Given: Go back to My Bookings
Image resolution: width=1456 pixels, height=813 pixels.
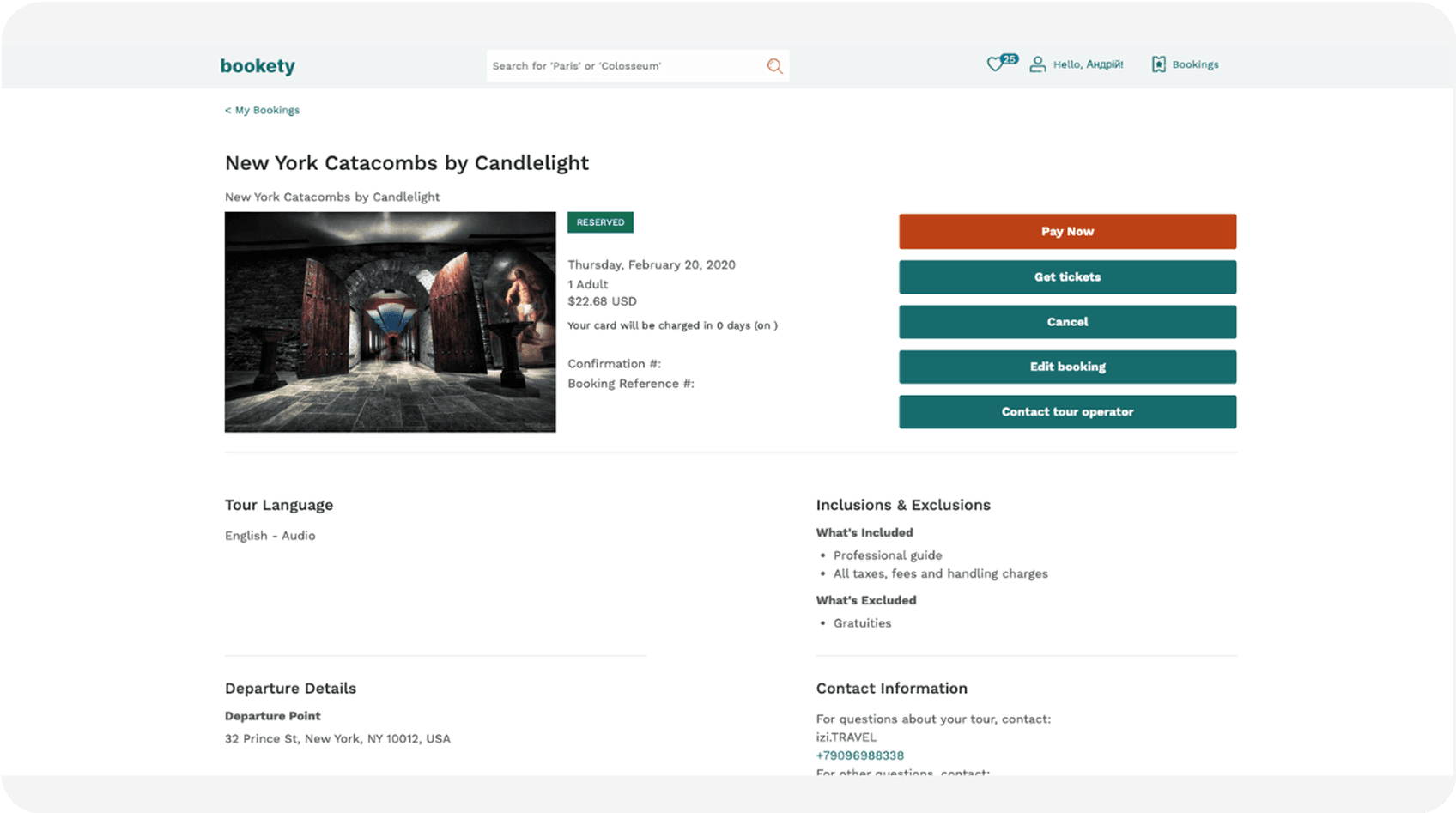Looking at the screenshot, I should coord(263,110).
